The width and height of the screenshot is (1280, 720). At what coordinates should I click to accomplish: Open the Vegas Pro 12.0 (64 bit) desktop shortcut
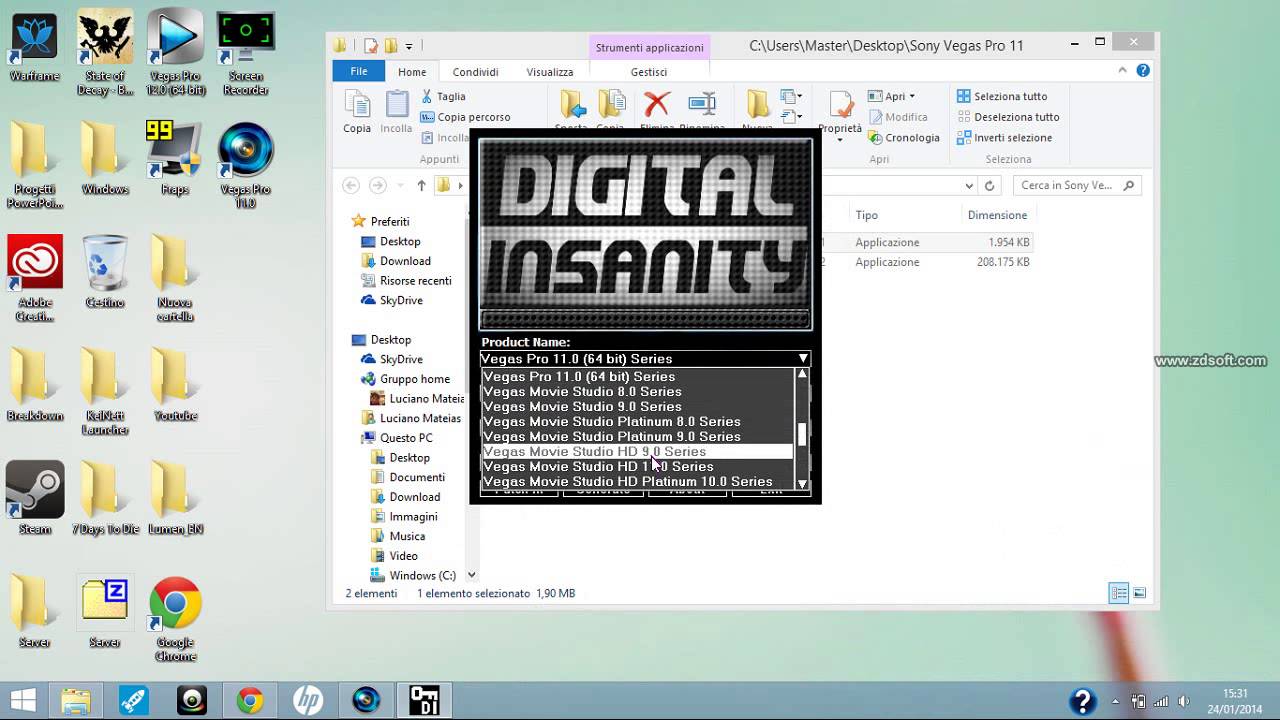(x=175, y=53)
